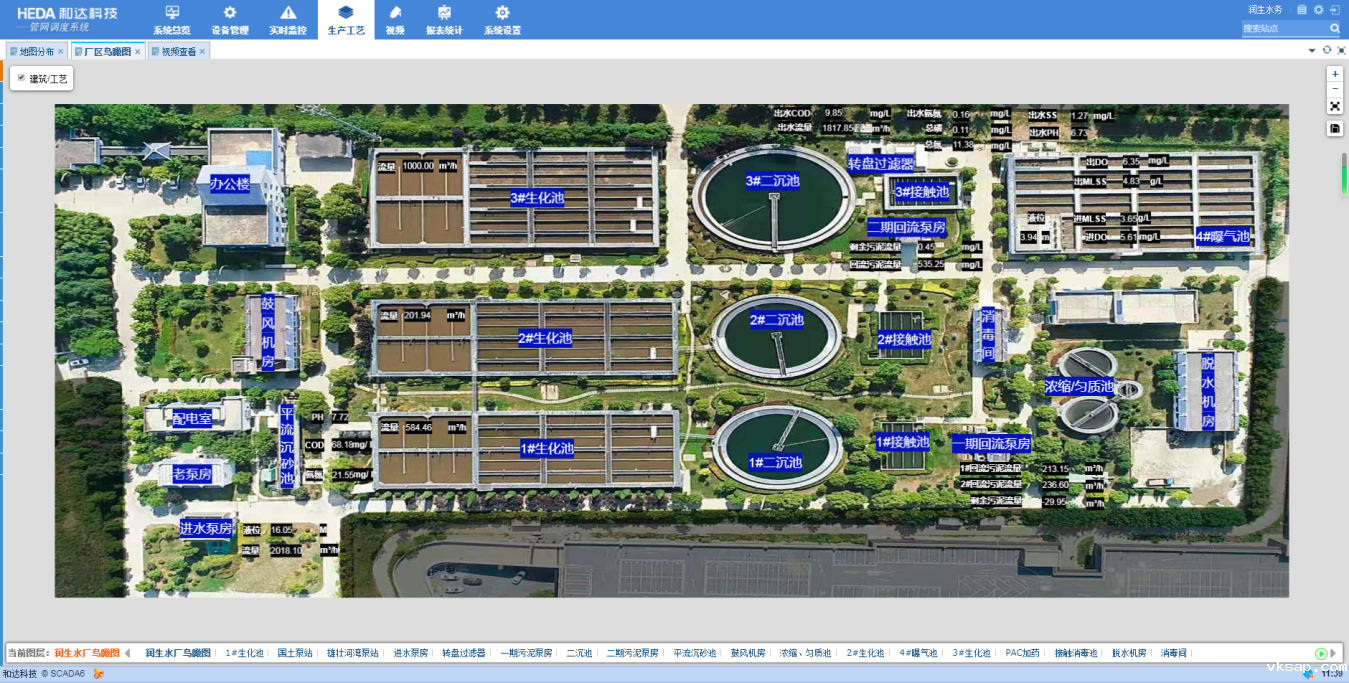Click the fit-to-extent map icon

click(1335, 106)
